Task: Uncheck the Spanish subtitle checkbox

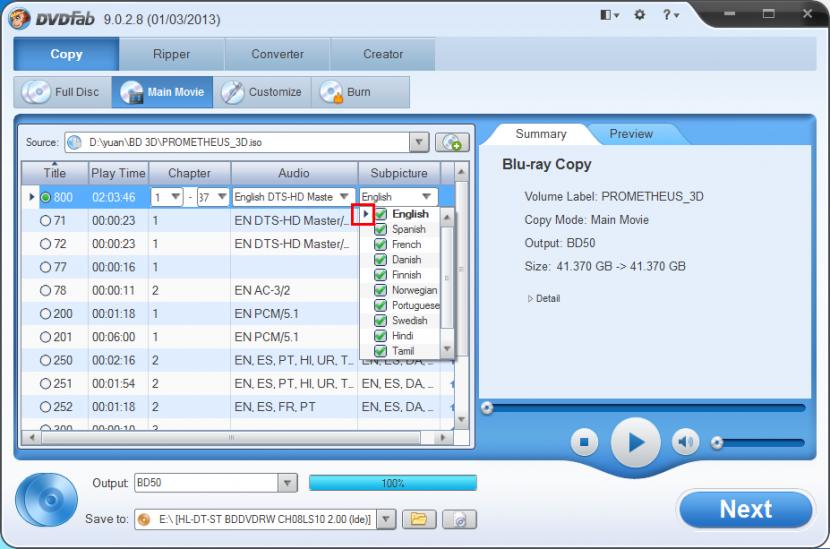Action: pos(381,229)
